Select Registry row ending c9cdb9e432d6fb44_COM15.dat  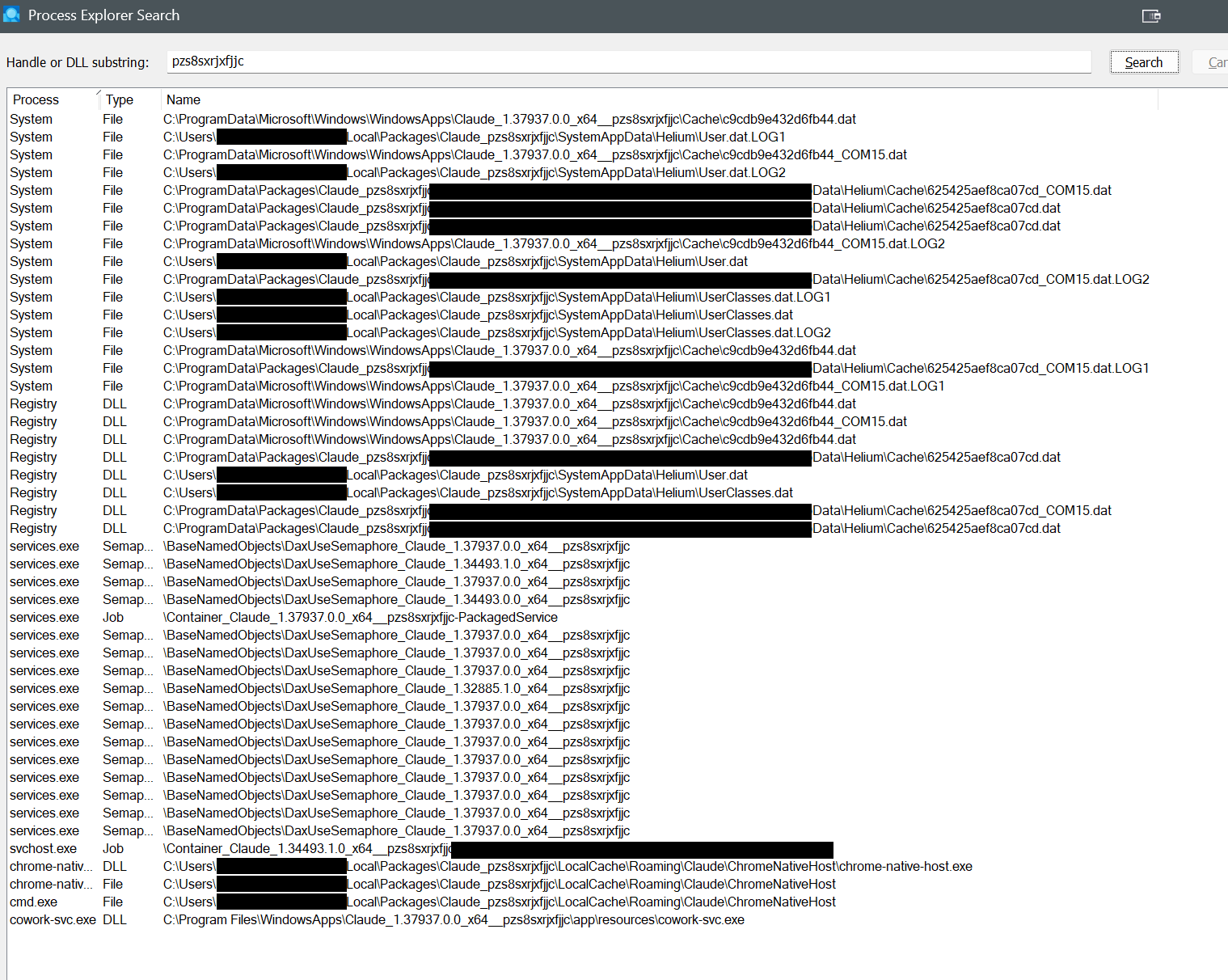tap(583, 421)
